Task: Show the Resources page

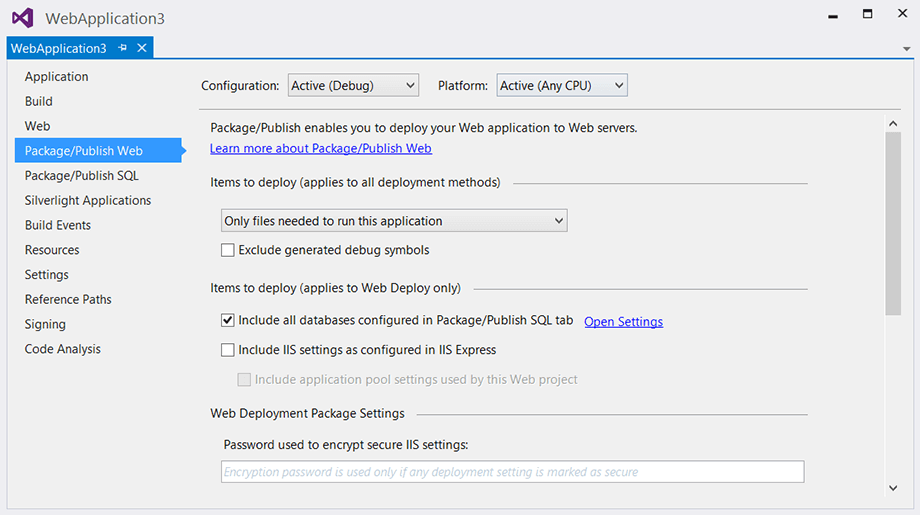Action: [x=52, y=250]
